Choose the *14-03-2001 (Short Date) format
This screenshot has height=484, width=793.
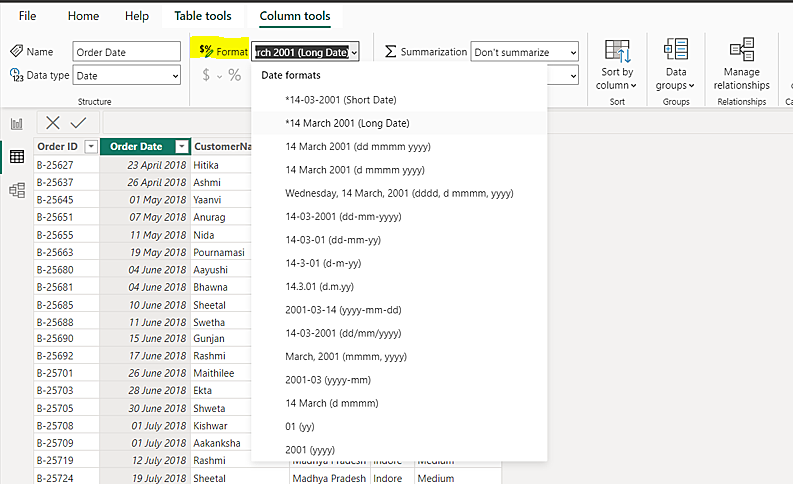(341, 100)
